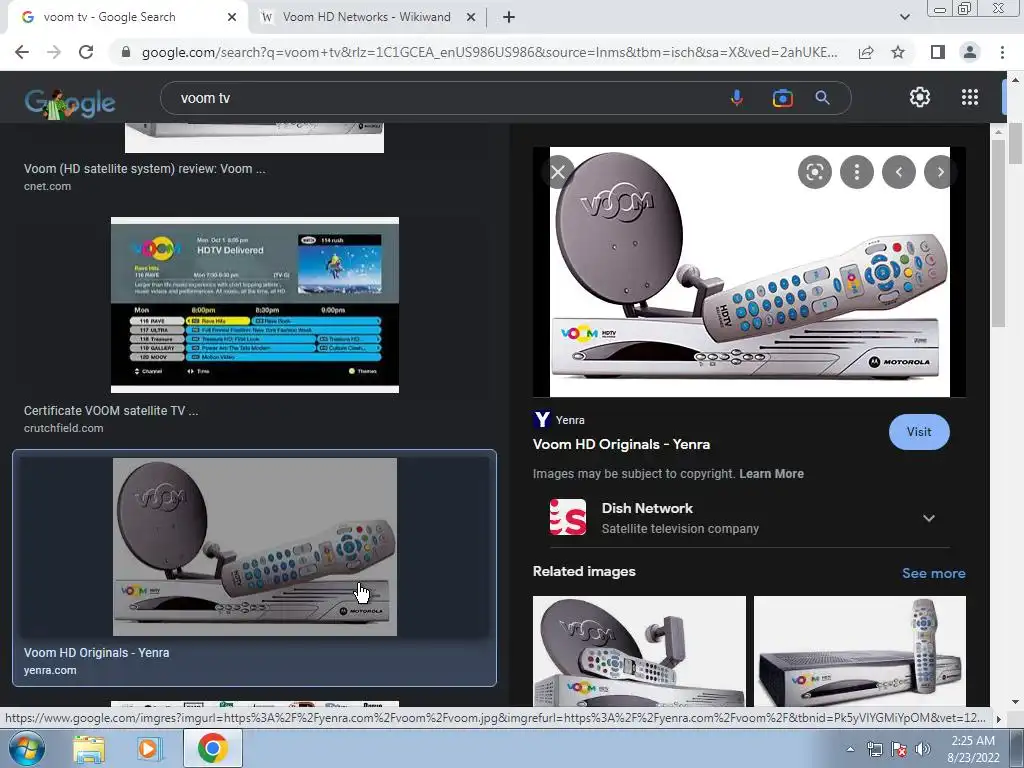Click into the voom tv search field
The width and height of the screenshot is (1024, 768).
(x=444, y=98)
